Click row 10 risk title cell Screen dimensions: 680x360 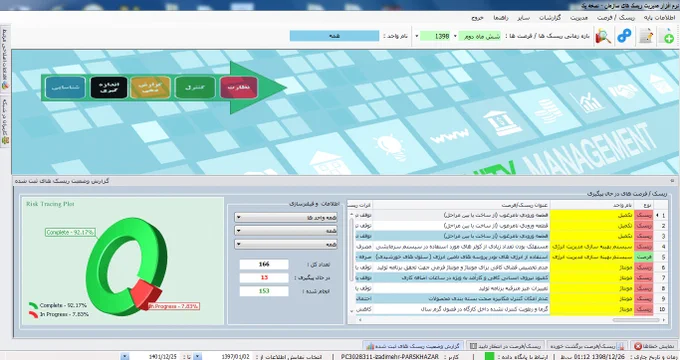coord(461,309)
